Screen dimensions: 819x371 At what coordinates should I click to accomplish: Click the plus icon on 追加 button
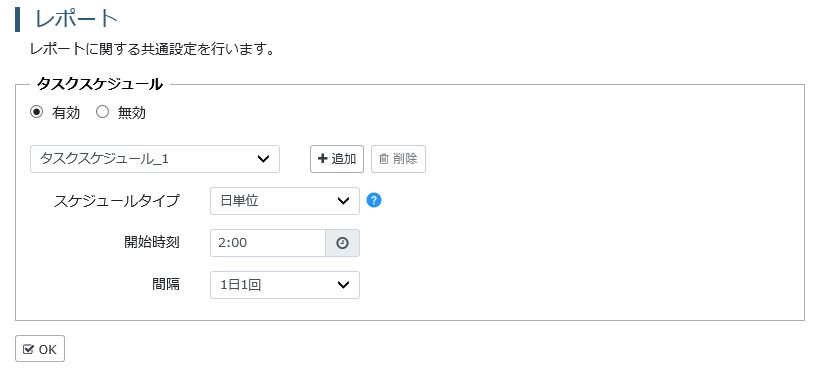tap(322, 159)
